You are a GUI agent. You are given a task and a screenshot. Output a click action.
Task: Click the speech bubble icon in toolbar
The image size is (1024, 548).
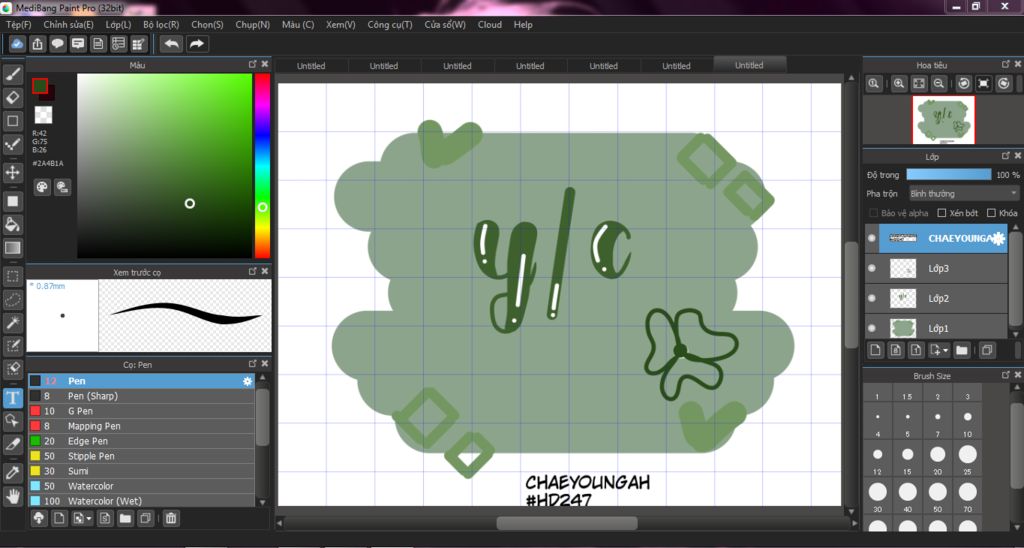point(58,44)
